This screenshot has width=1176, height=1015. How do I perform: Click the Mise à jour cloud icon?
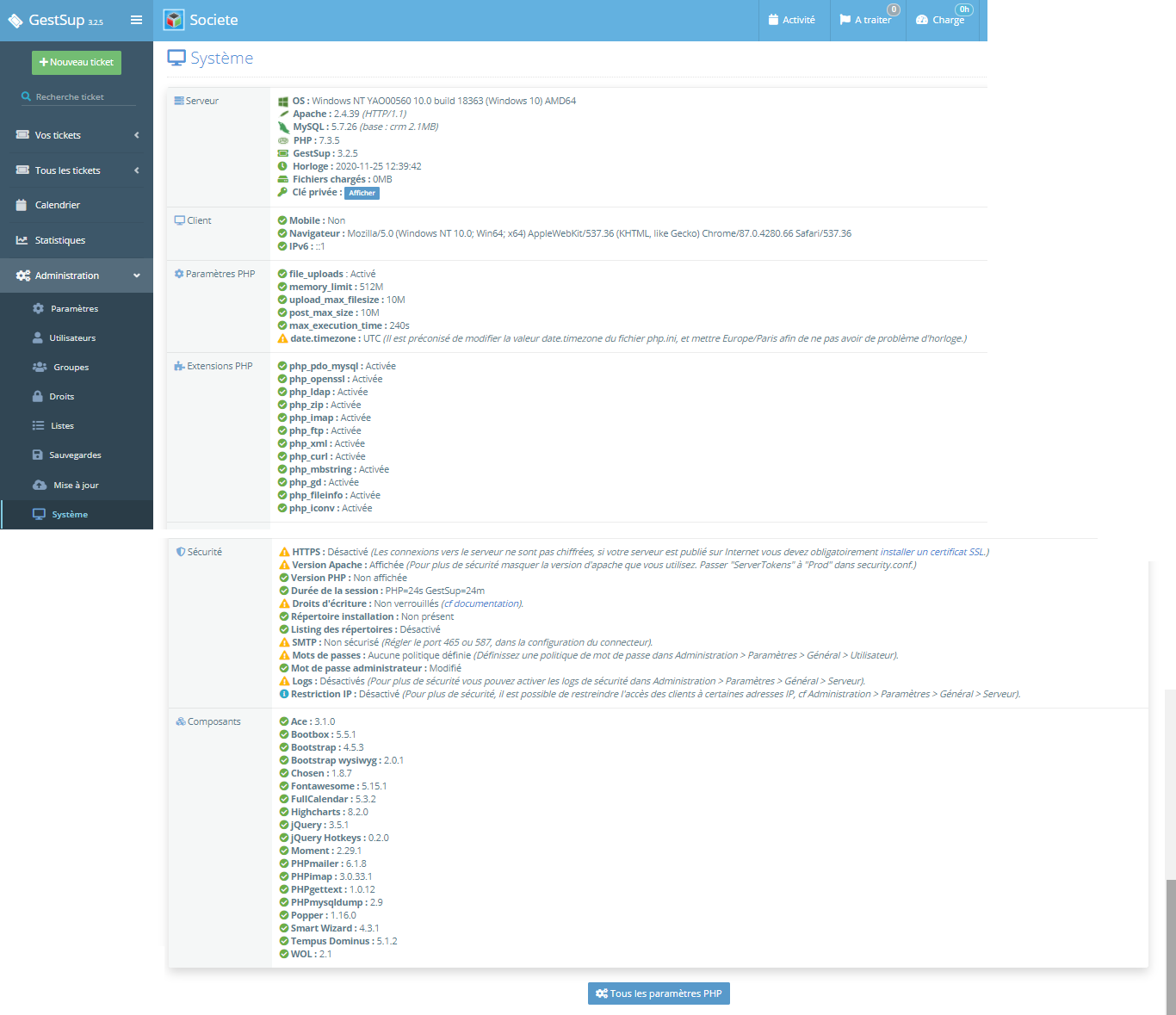point(39,485)
